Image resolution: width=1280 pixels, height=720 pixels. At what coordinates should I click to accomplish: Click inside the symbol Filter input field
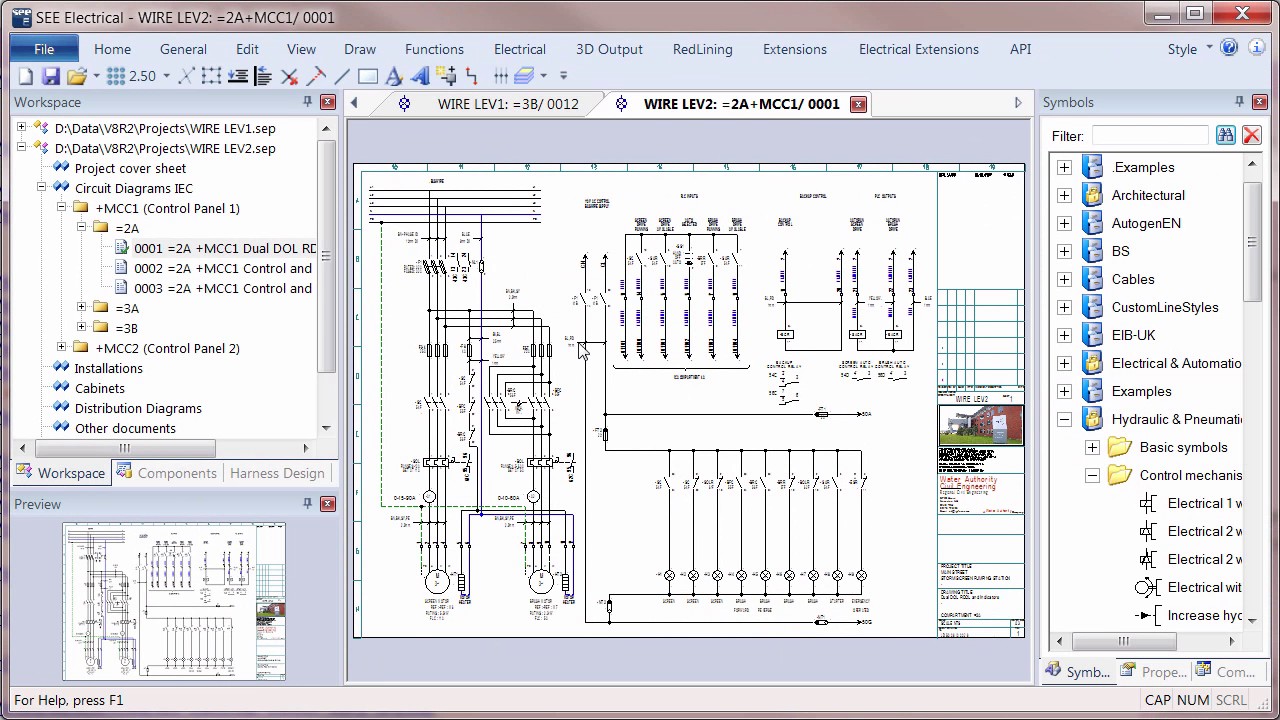(x=1150, y=135)
